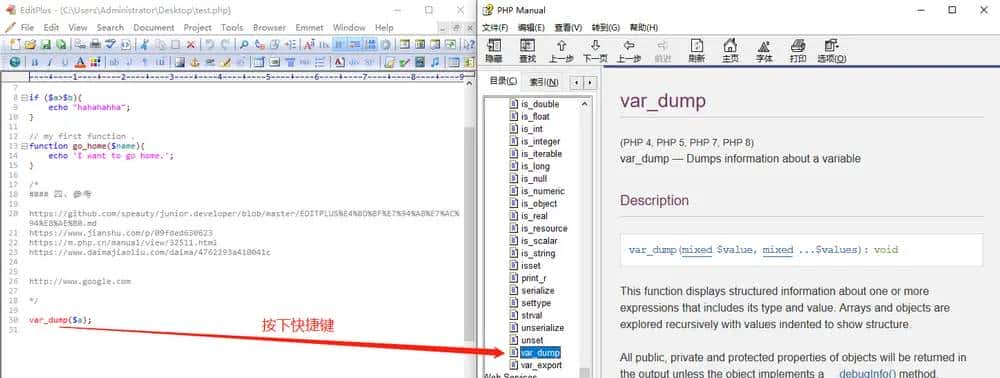Click the green checkmark icon in HTML toolbar

(x=404, y=62)
